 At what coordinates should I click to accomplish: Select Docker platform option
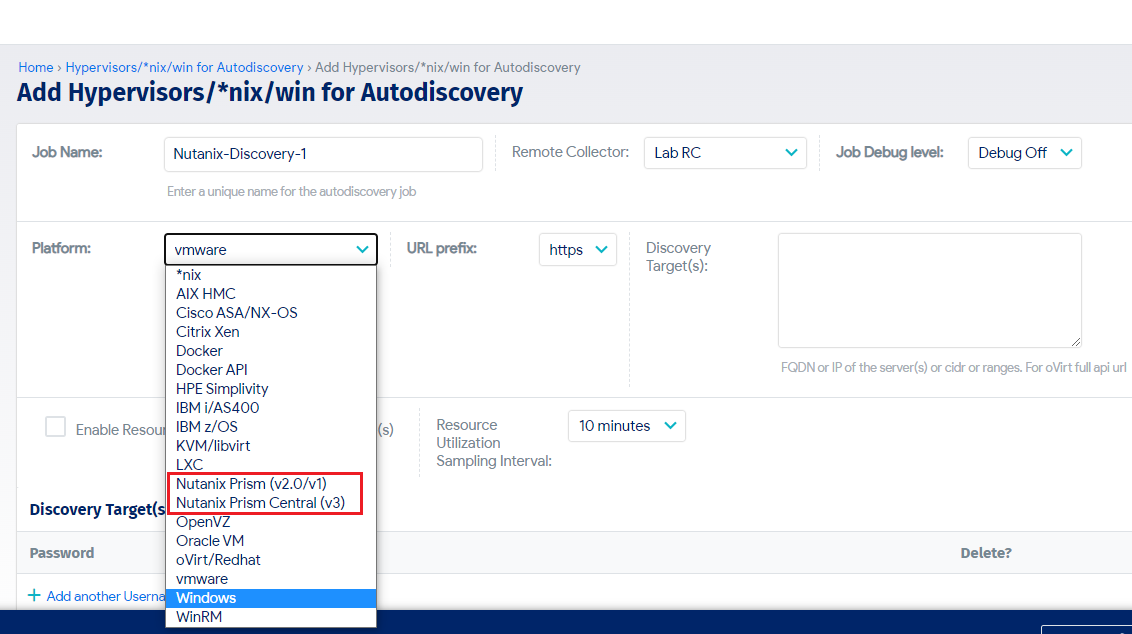[x=271, y=351]
